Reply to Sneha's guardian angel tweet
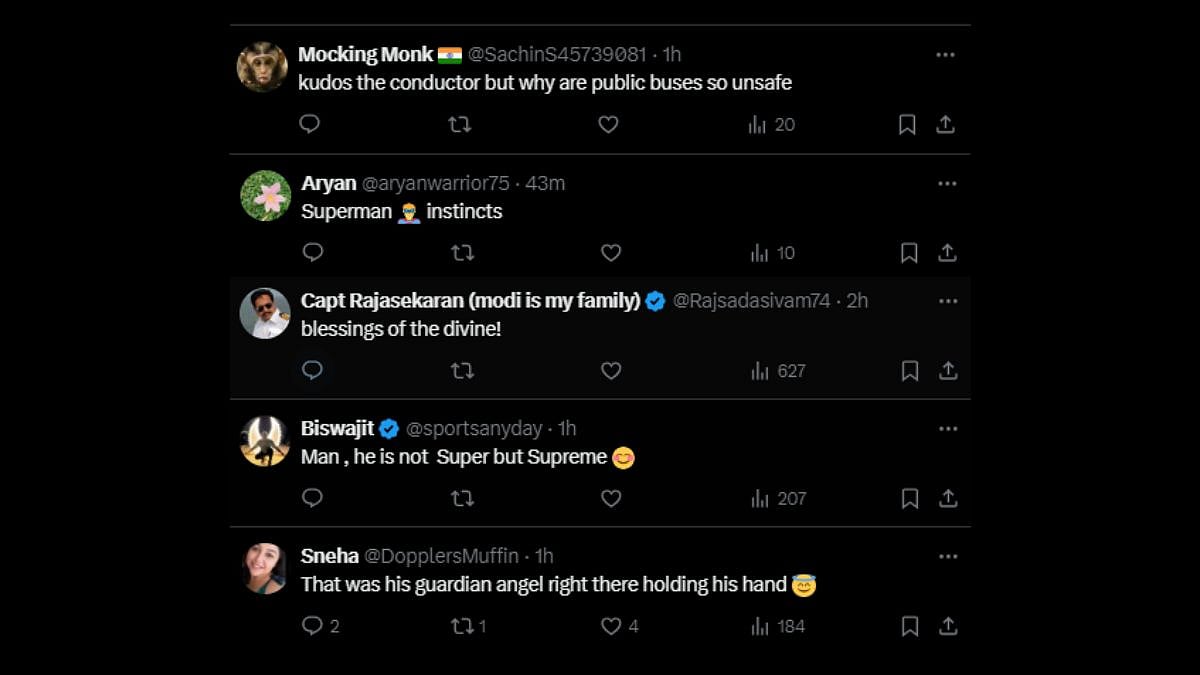Screen dimensions: 1200x675 tap(313, 626)
